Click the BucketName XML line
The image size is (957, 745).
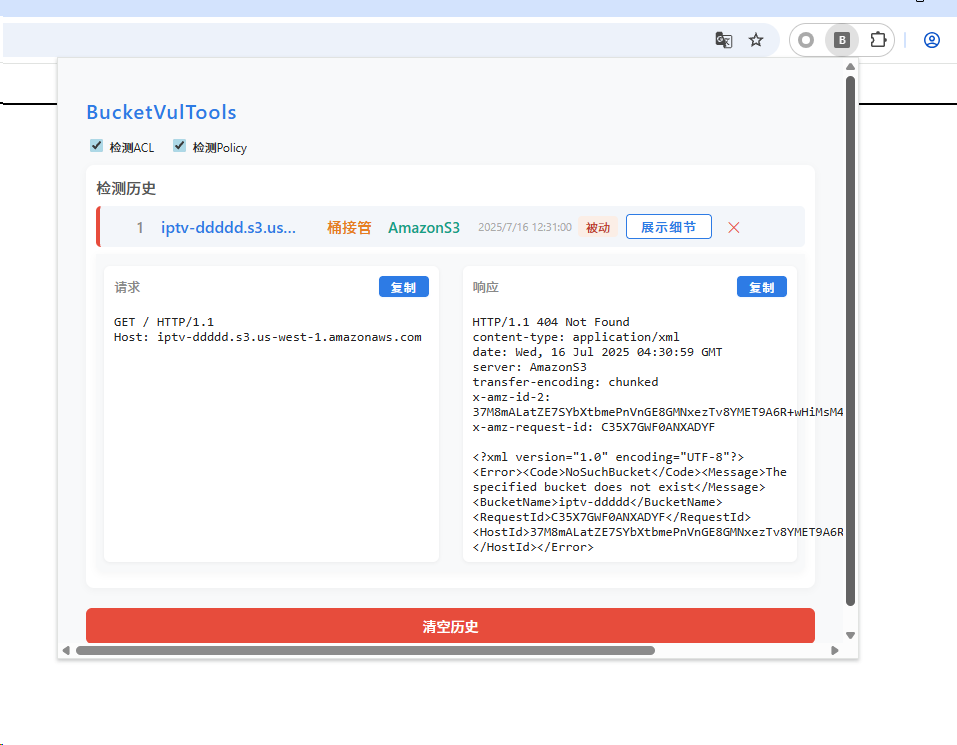[x=598, y=502]
